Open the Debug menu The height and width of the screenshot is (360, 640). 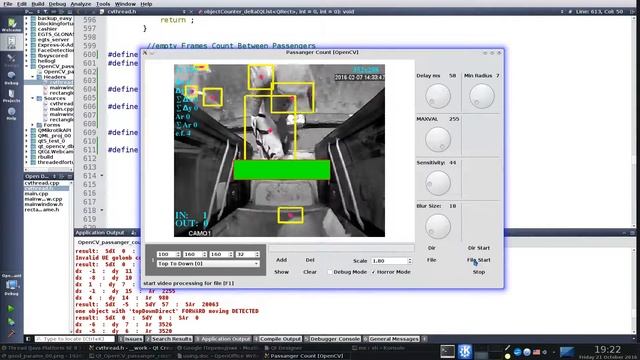click(x=57, y=4)
